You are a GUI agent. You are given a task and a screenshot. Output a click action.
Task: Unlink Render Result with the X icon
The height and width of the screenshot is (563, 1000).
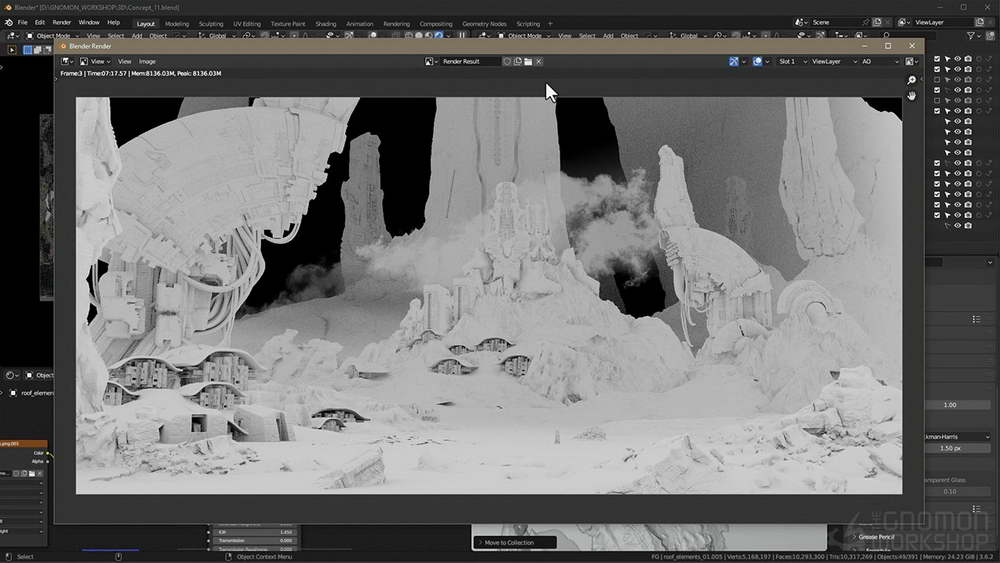pyautogui.click(x=539, y=61)
